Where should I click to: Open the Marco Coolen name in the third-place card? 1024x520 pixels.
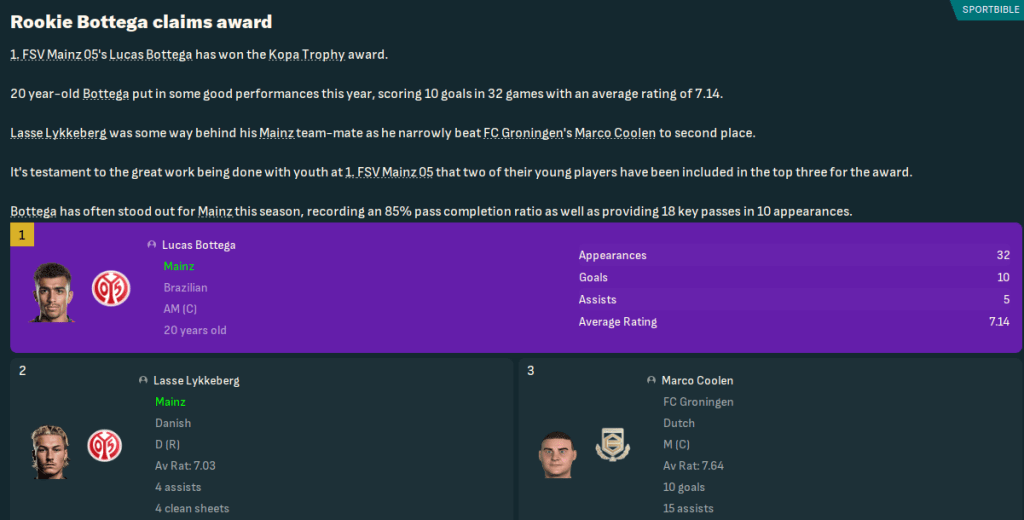(x=697, y=381)
